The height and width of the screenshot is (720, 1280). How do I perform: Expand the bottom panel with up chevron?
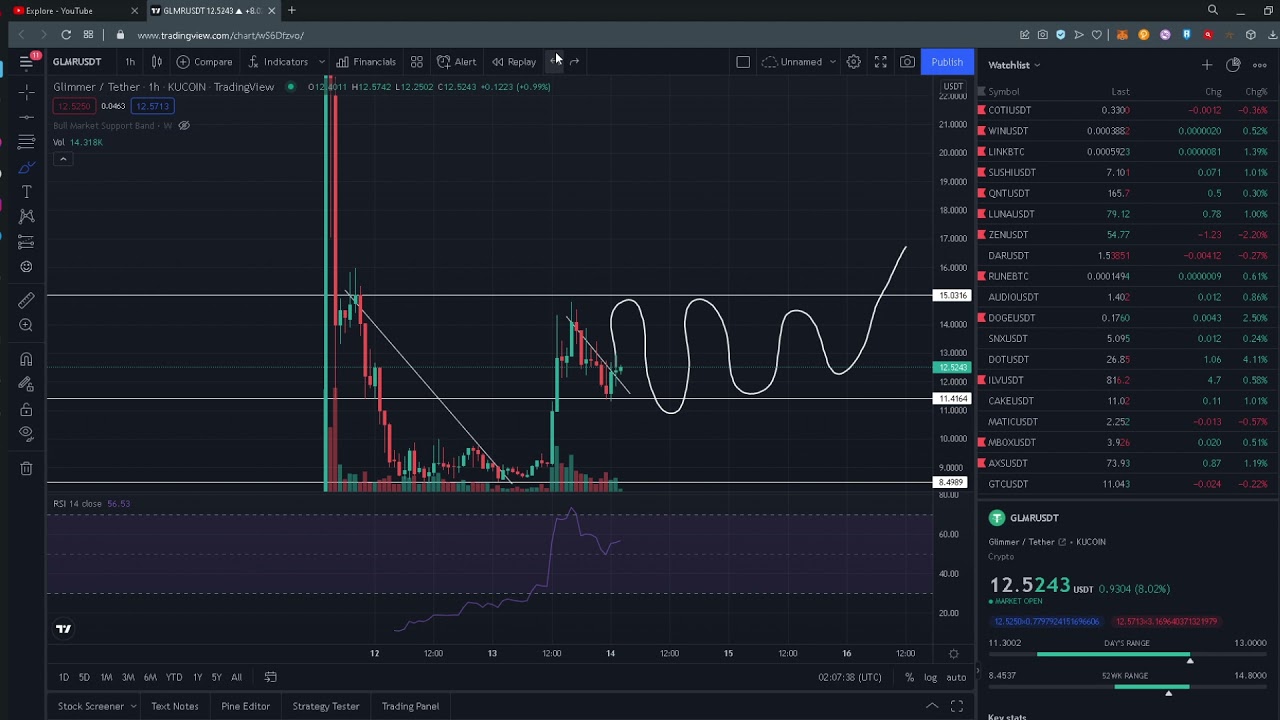point(931,706)
